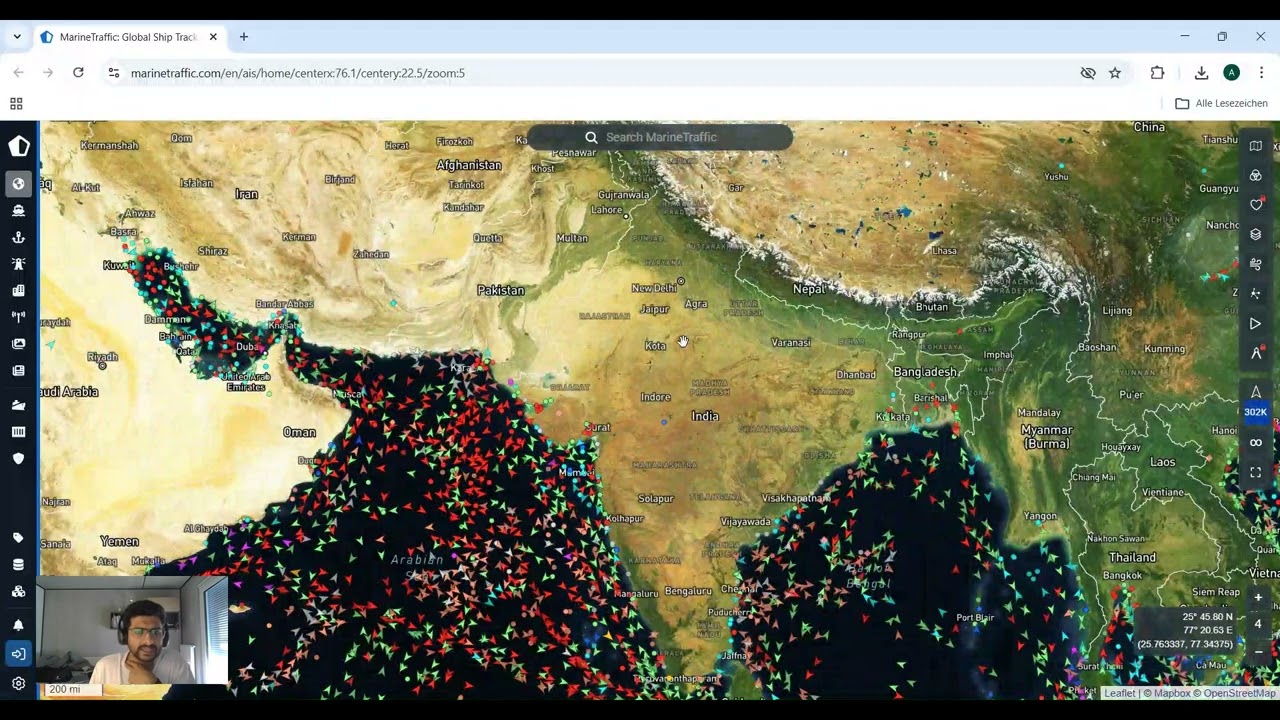The image size is (1280, 720).
Task: Click the MarineTraffic logo in sidebar
Action: coord(18,146)
